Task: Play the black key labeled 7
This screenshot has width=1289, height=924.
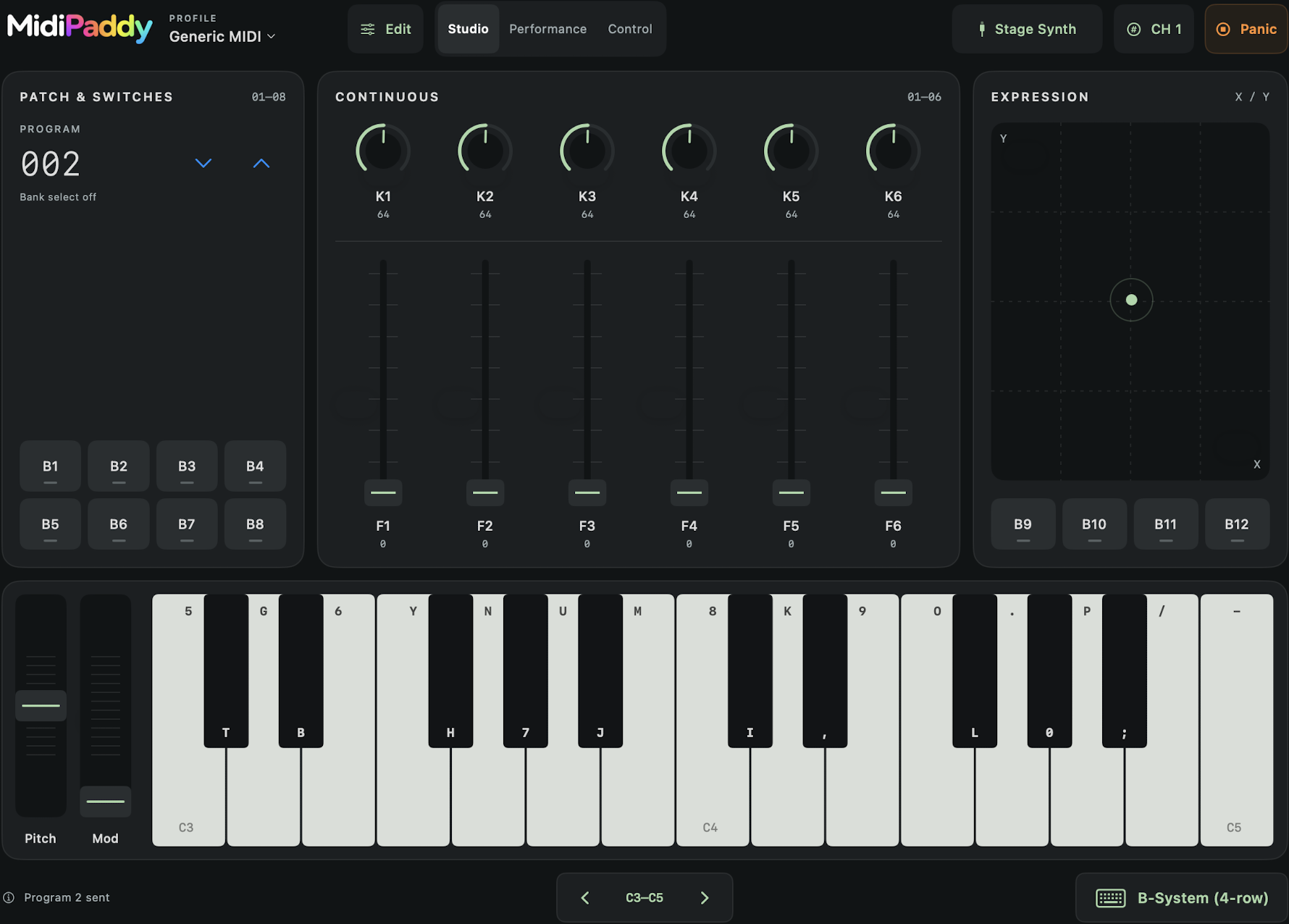Action: (x=525, y=671)
